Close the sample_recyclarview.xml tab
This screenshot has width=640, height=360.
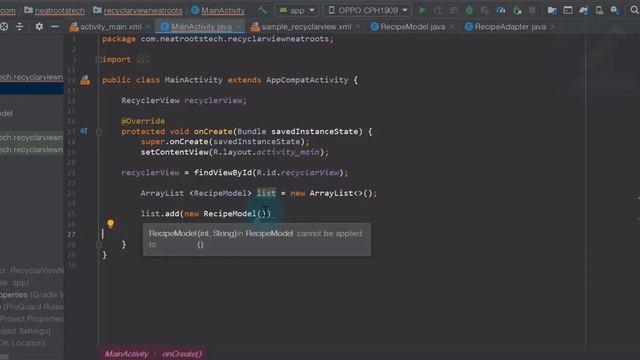pos(358,27)
